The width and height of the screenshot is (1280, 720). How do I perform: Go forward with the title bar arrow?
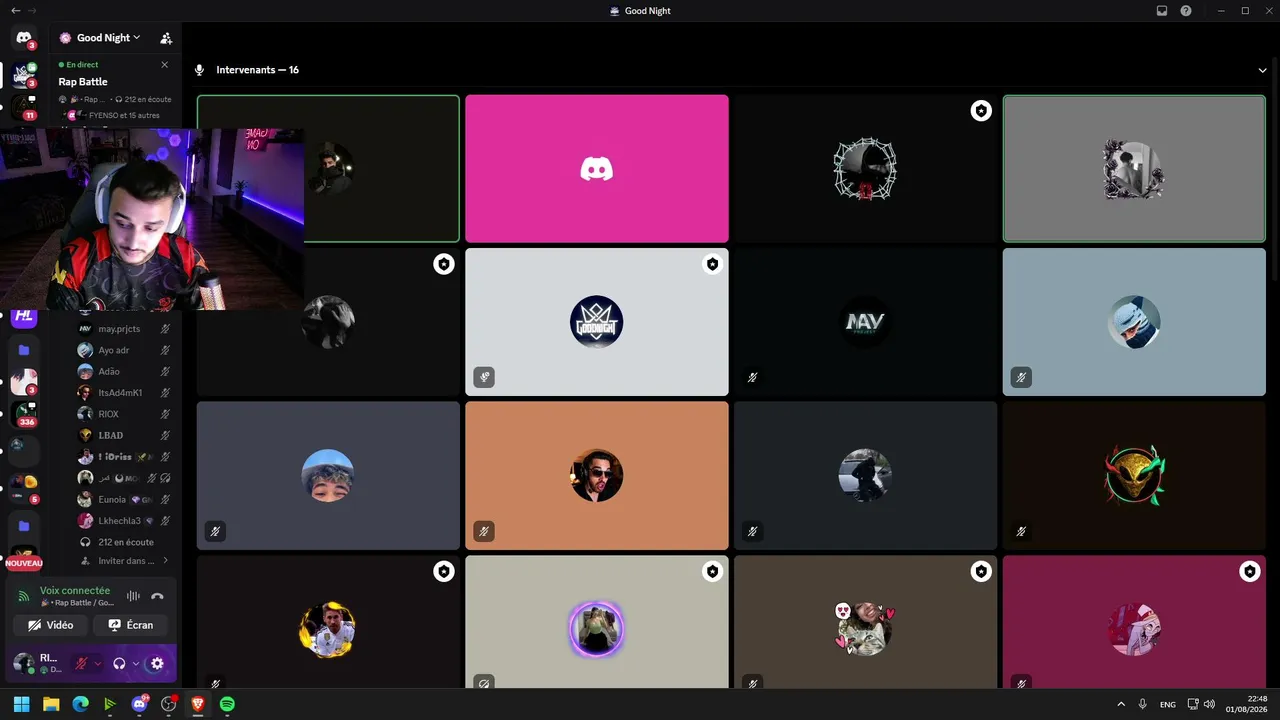(31, 10)
